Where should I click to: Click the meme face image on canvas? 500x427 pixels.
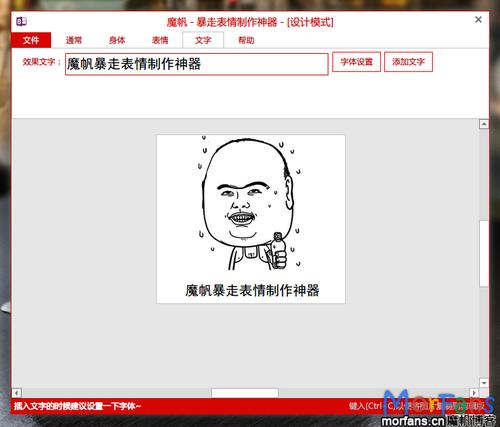tap(248, 204)
